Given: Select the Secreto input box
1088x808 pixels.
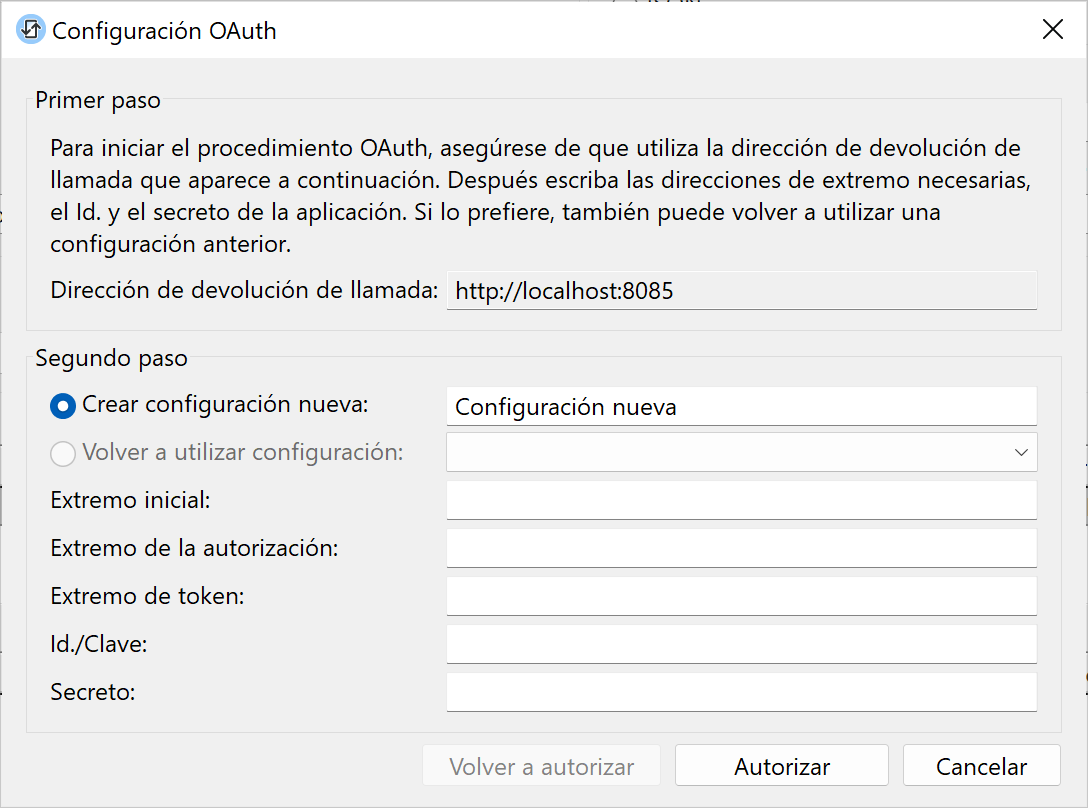Looking at the screenshot, I should click(740, 692).
